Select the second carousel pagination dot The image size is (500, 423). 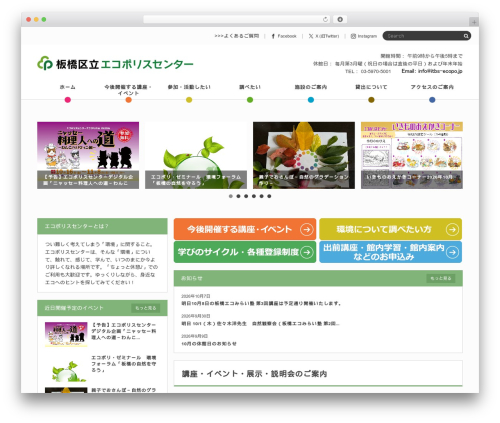click(238, 196)
